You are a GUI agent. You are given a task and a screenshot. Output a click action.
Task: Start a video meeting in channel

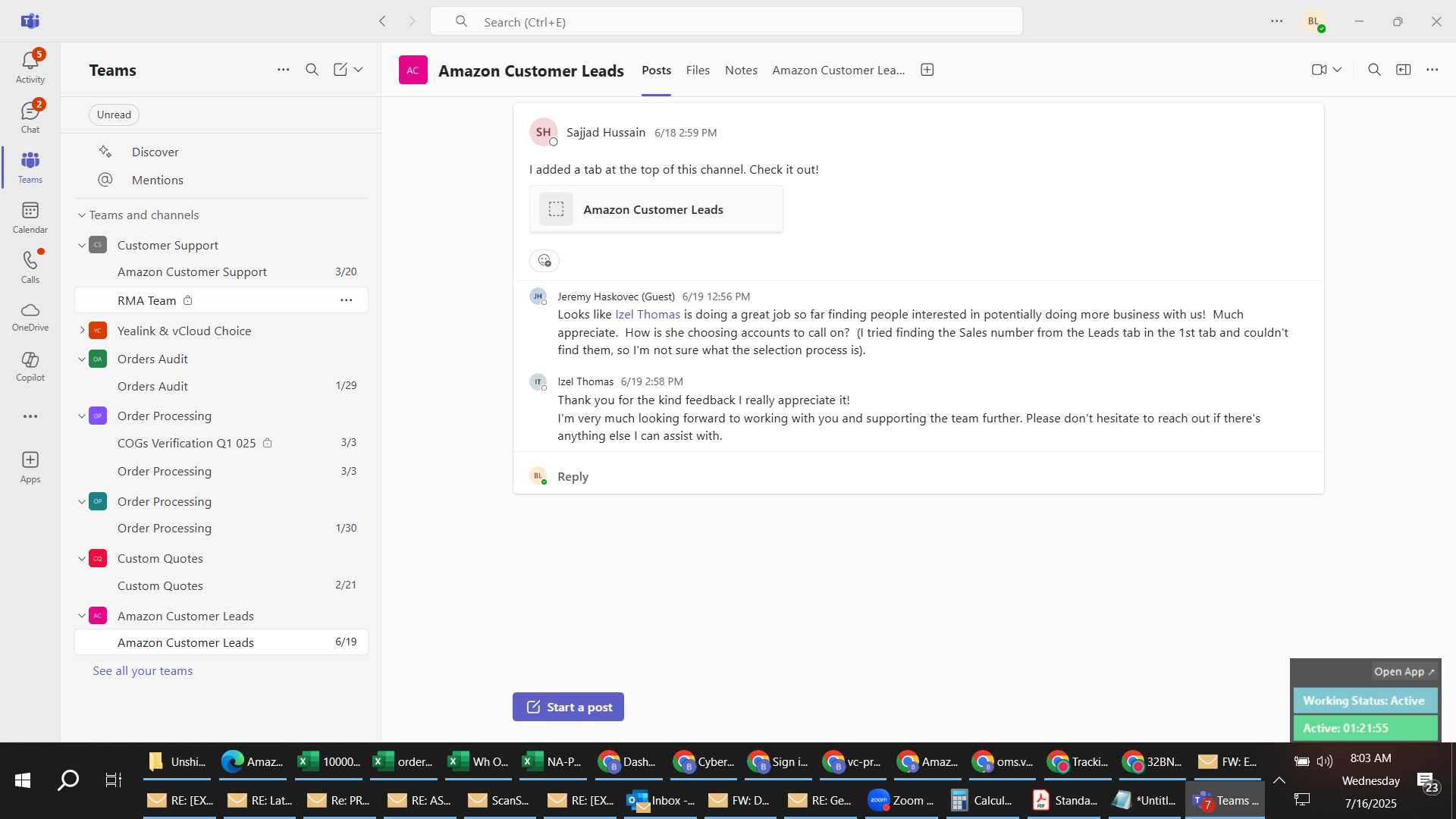click(1319, 70)
